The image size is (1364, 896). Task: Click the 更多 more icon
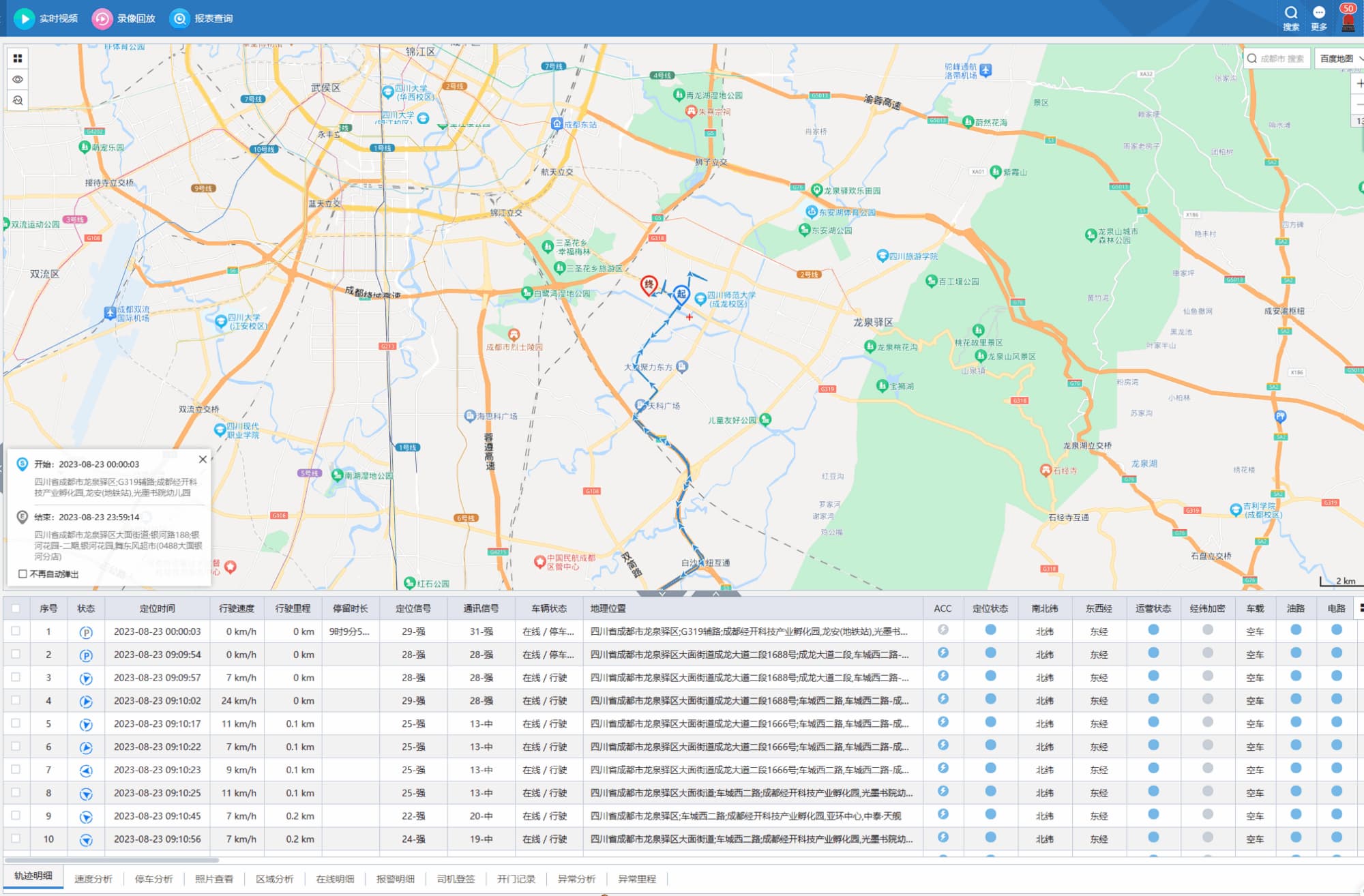click(1319, 13)
